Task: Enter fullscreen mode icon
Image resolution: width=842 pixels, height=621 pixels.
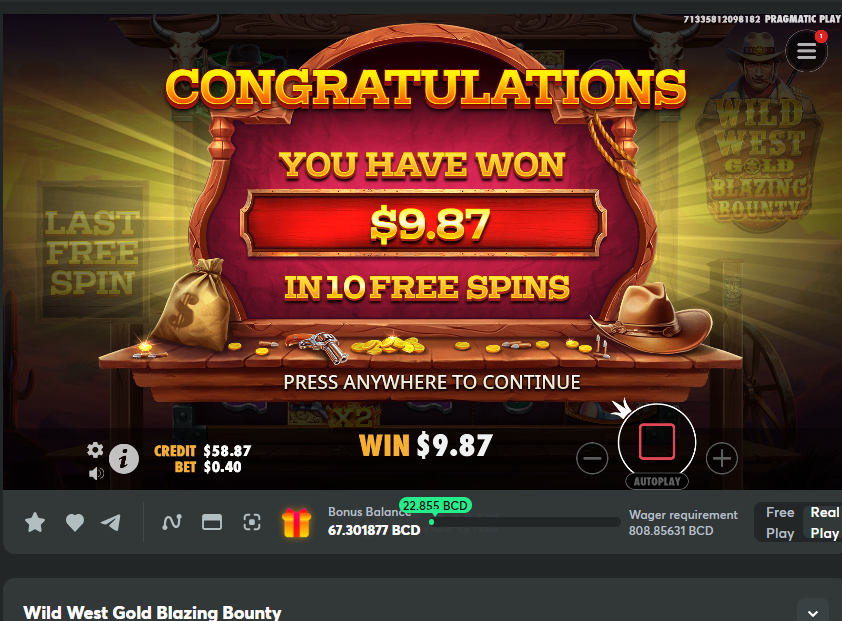Action: click(251, 522)
